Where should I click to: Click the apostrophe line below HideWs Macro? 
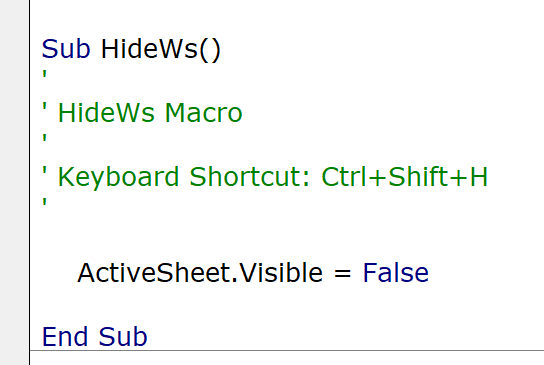point(44,138)
